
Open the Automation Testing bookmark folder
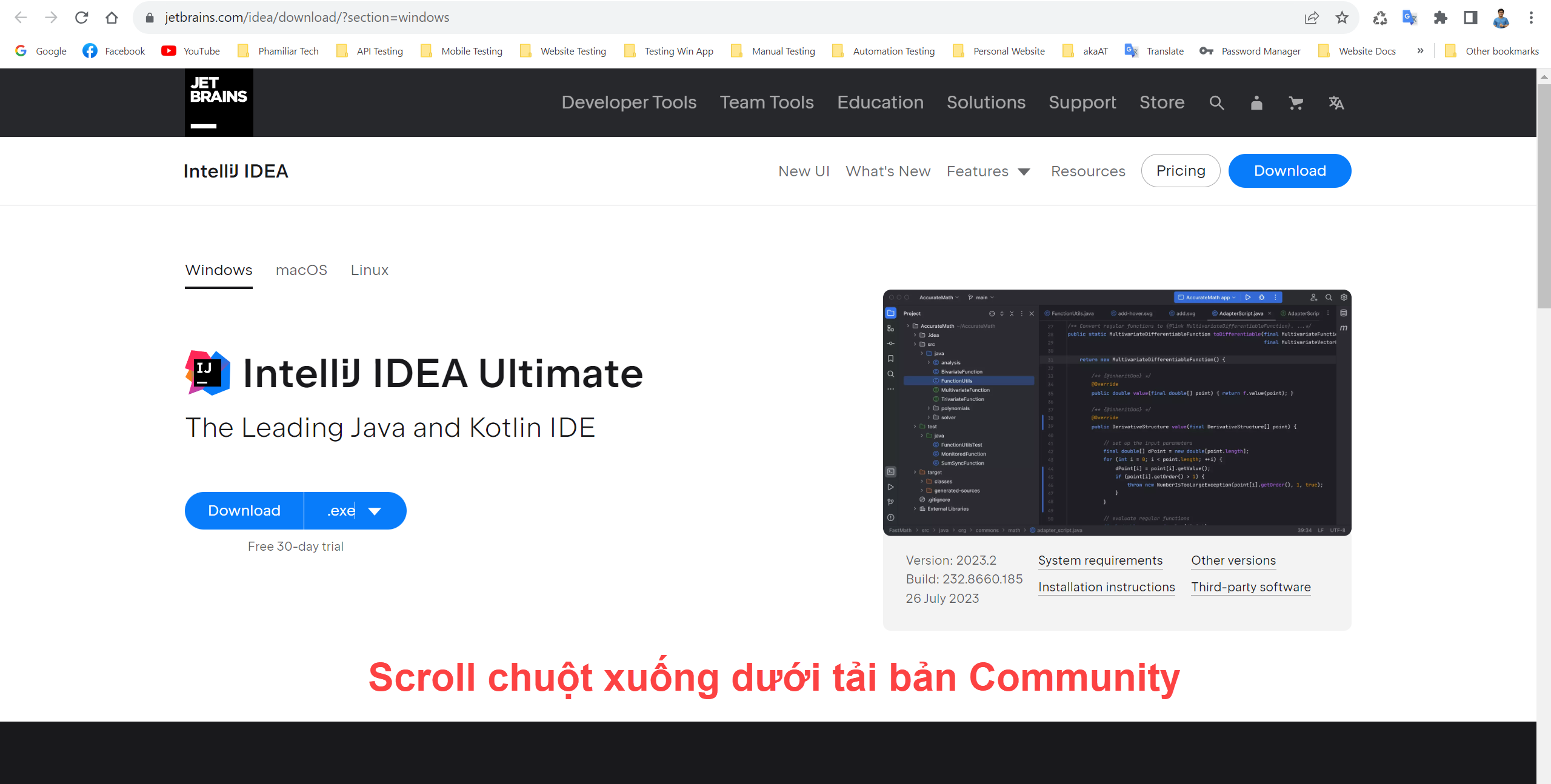pyautogui.click(x=884, y=51)
